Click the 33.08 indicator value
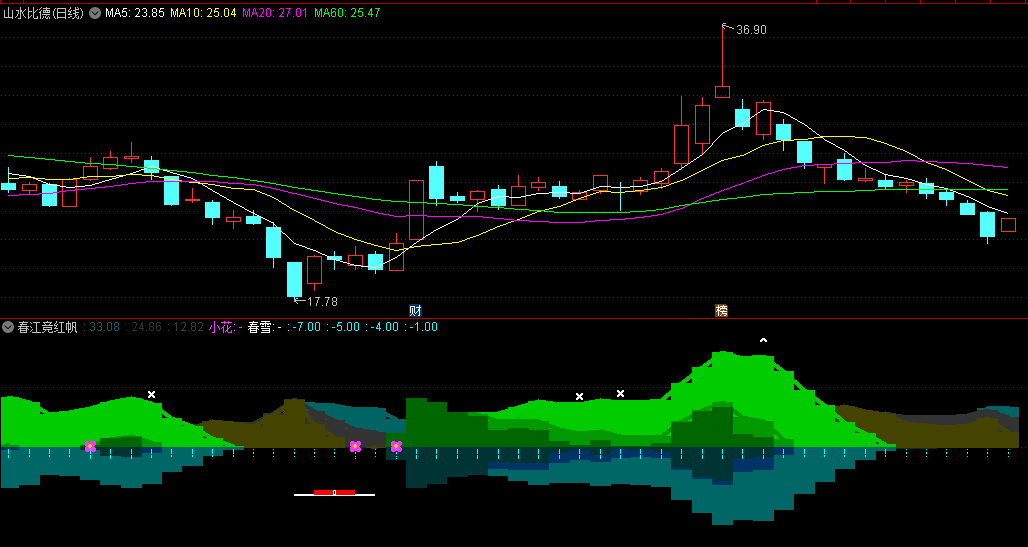Viewport: 1028px width, 547px height. tap(104, 327)
